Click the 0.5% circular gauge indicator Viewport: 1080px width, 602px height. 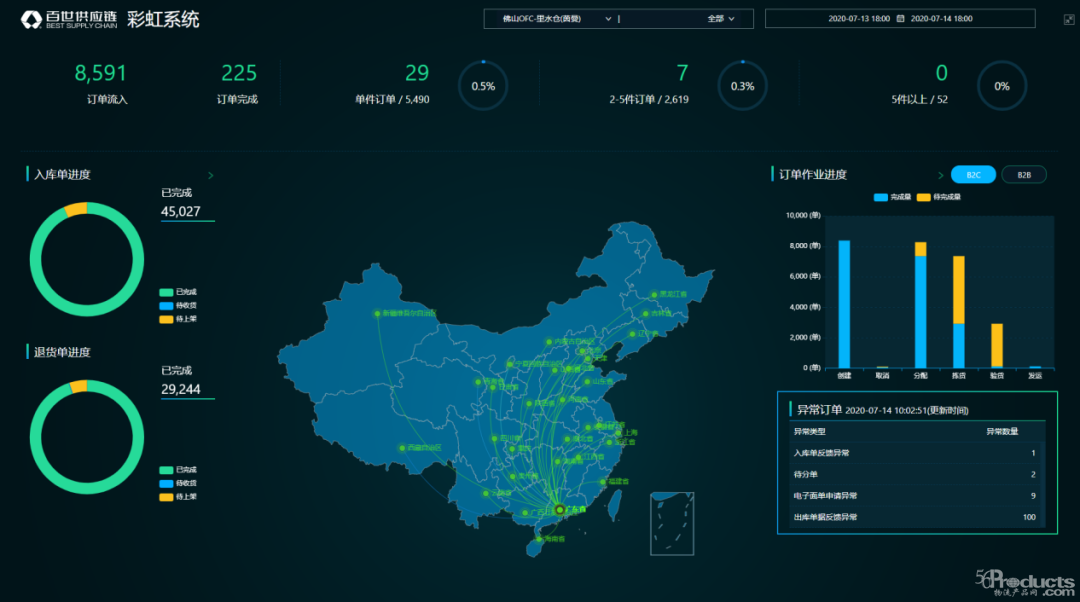[x=482, y=86]
